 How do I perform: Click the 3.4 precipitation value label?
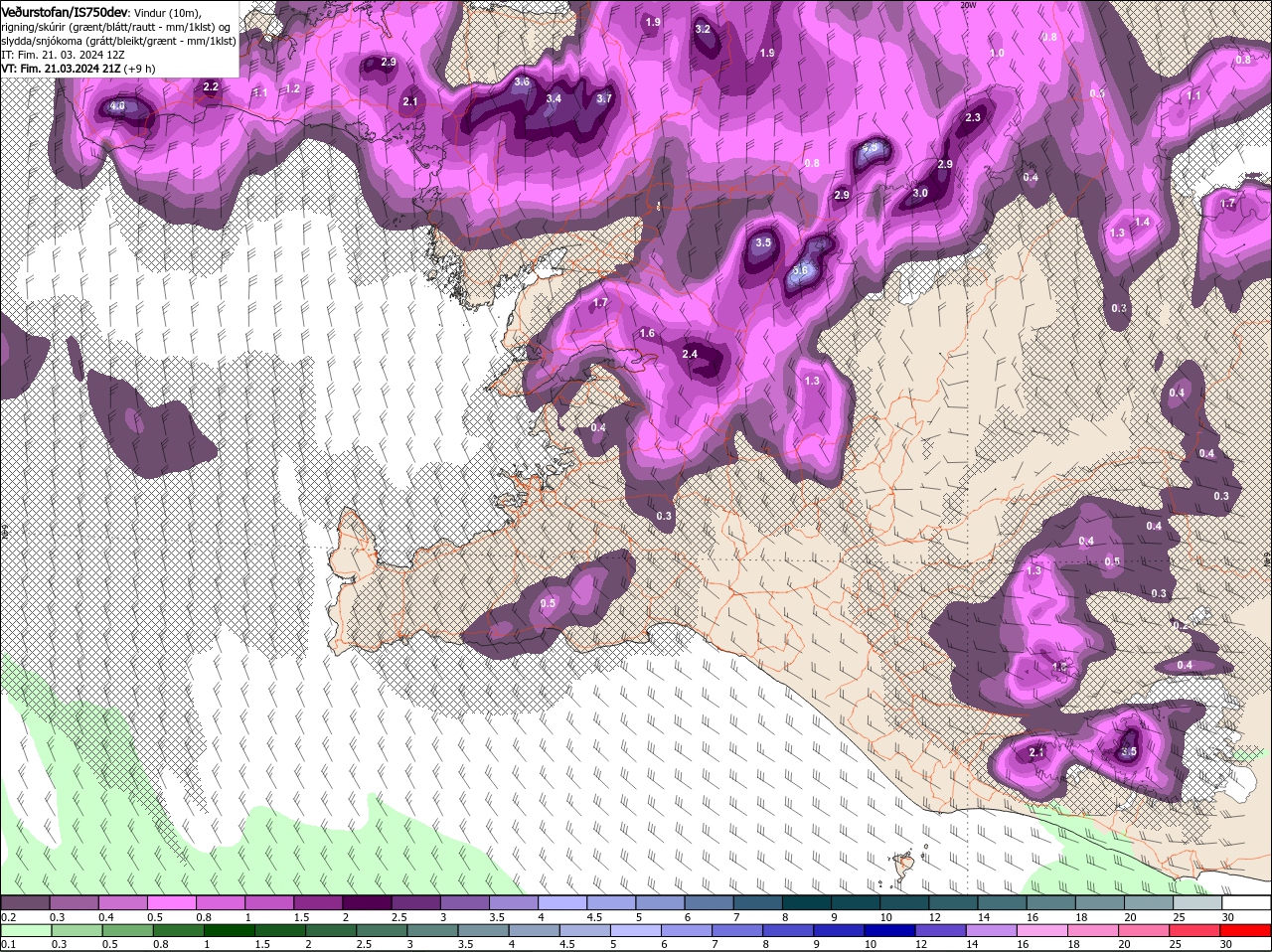tap(554, 98)
